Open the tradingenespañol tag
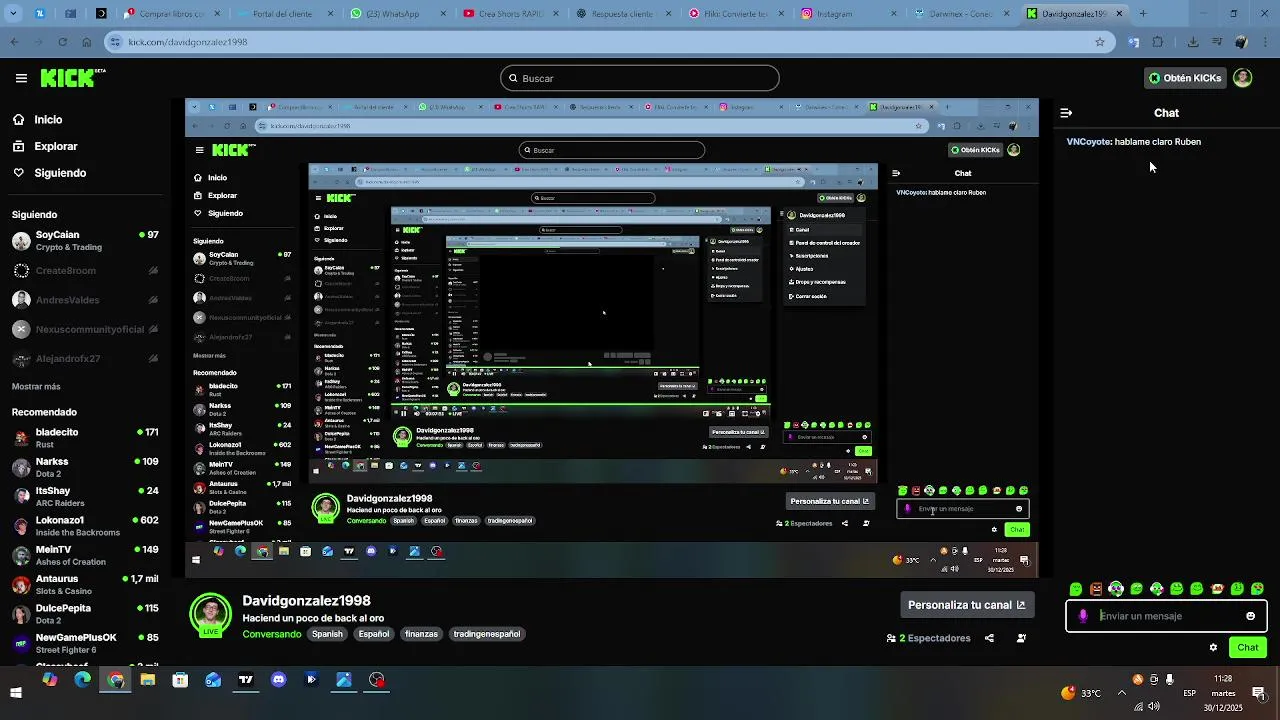Viewport: 1280px width, 720px height. point(487,634)
